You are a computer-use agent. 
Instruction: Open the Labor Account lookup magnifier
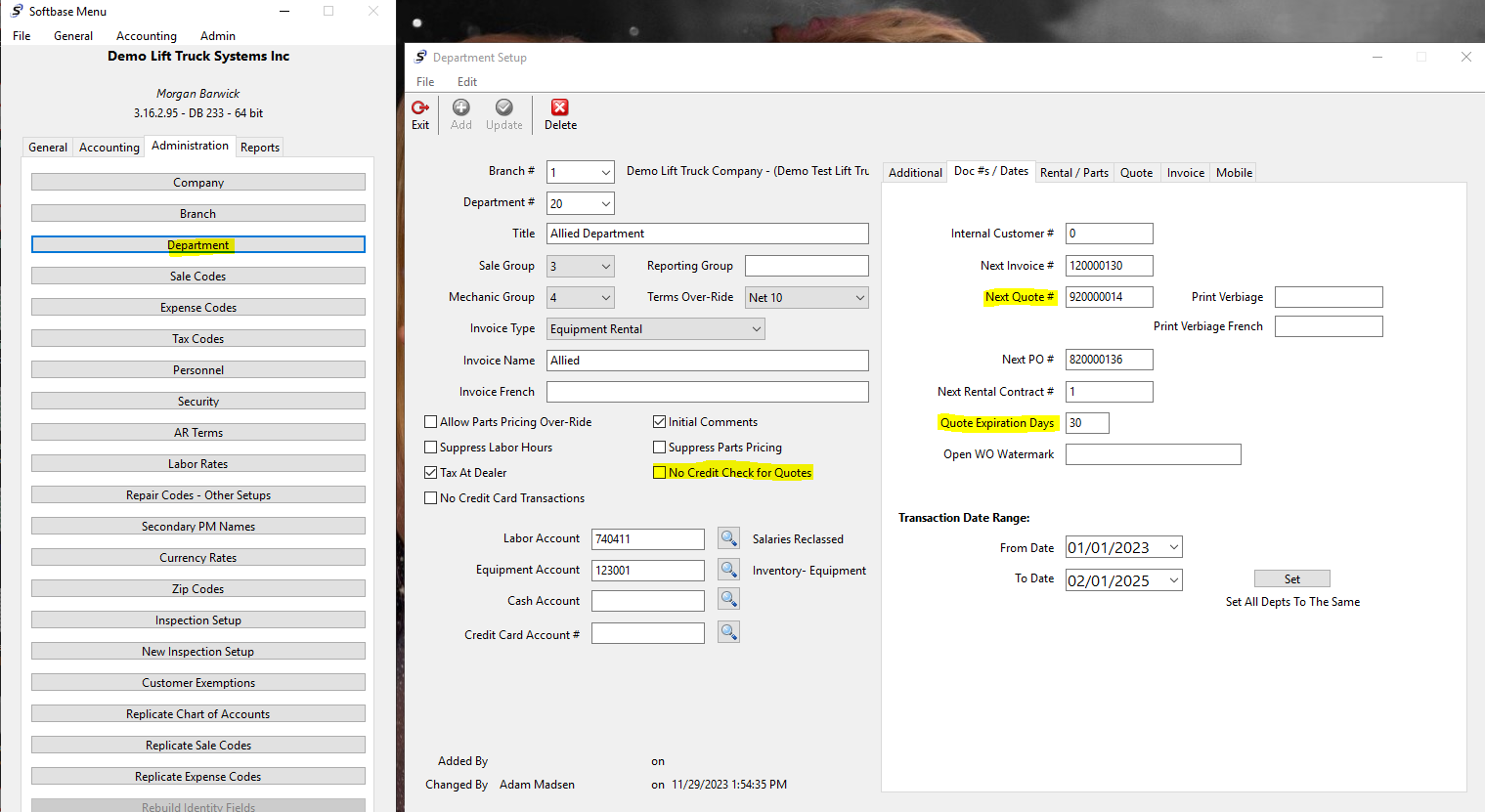pyautogui.click(x=728, y=538)
